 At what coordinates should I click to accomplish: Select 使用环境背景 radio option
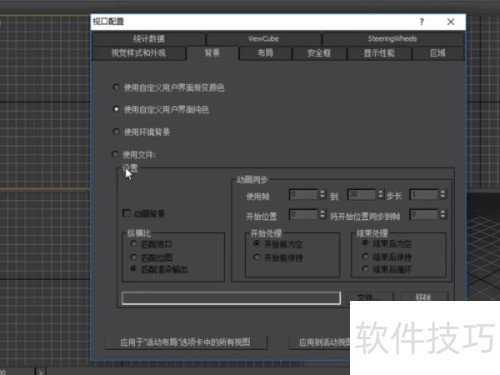click(x=116, y=132)
